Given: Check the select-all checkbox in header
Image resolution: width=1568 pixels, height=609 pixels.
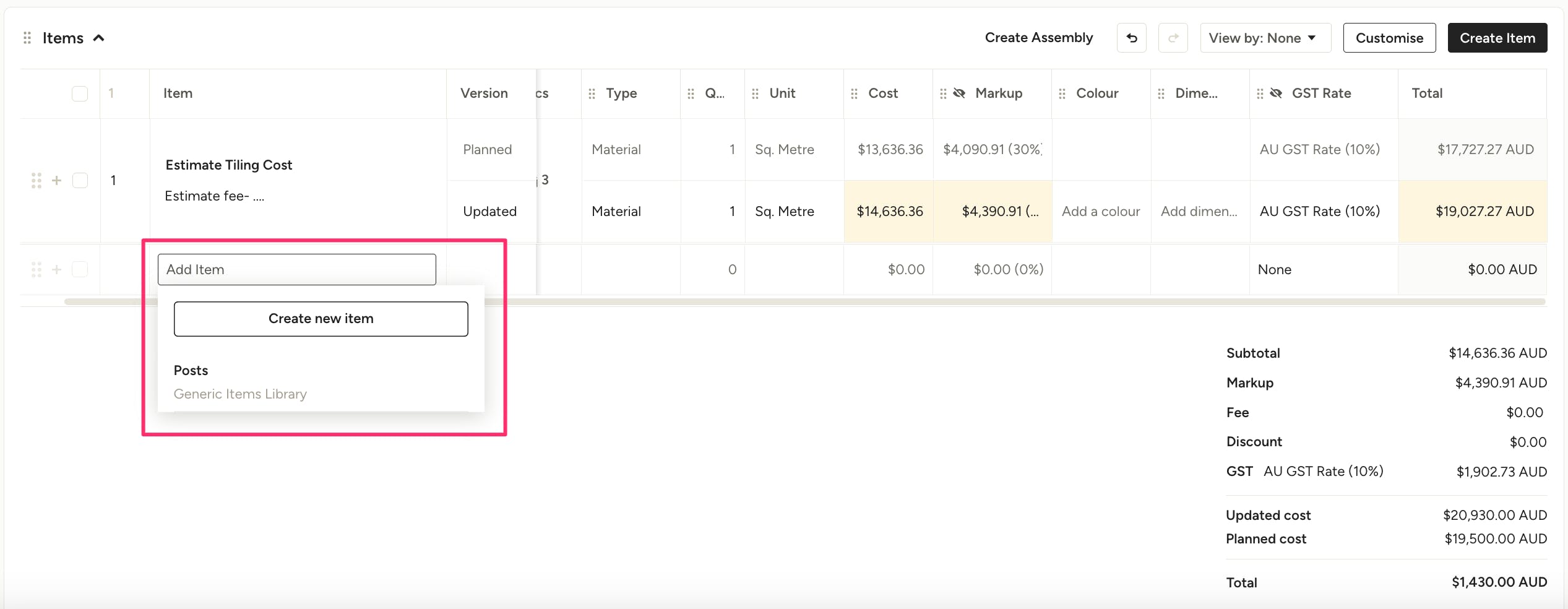Looking at the screenshot, I should coord(80,93).
